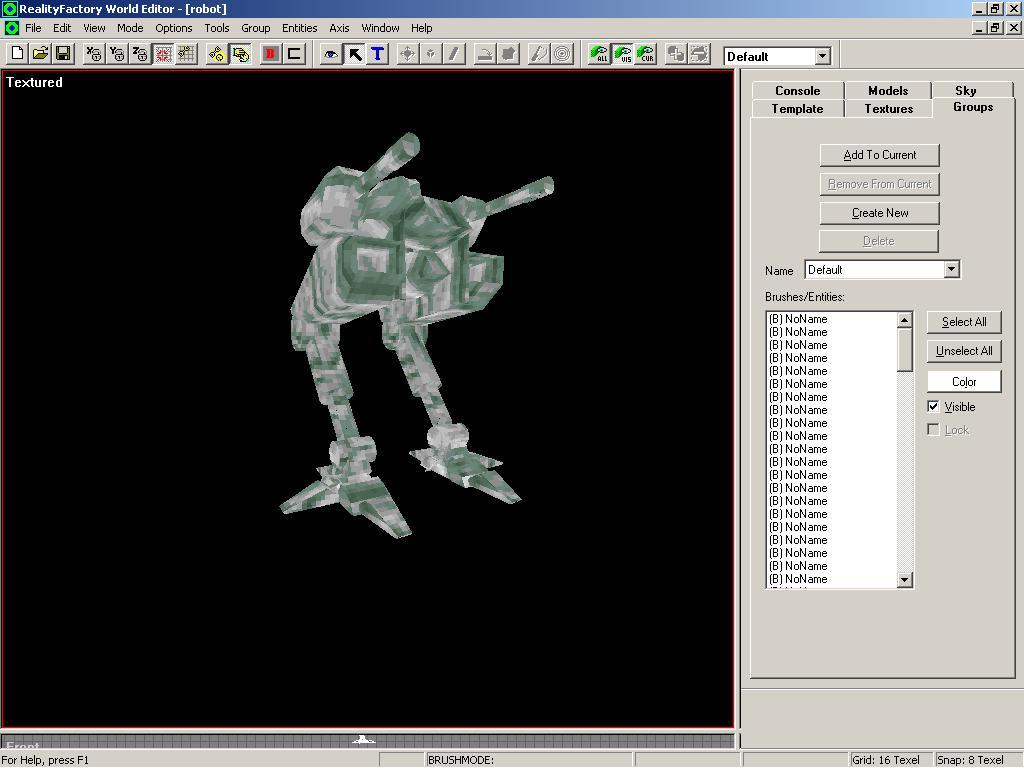
Task: Expand the group Name dropdown
Action: (951, 269)
